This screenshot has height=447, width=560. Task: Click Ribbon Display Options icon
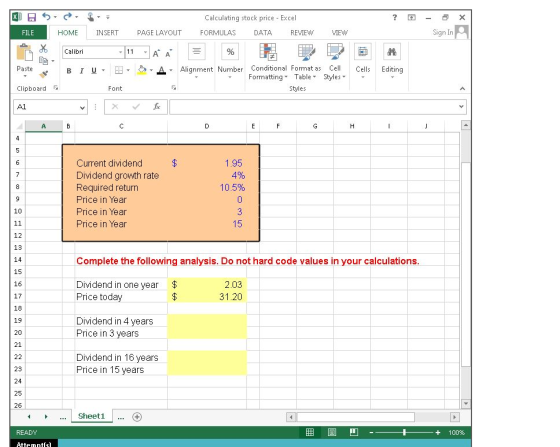(412, 17)
